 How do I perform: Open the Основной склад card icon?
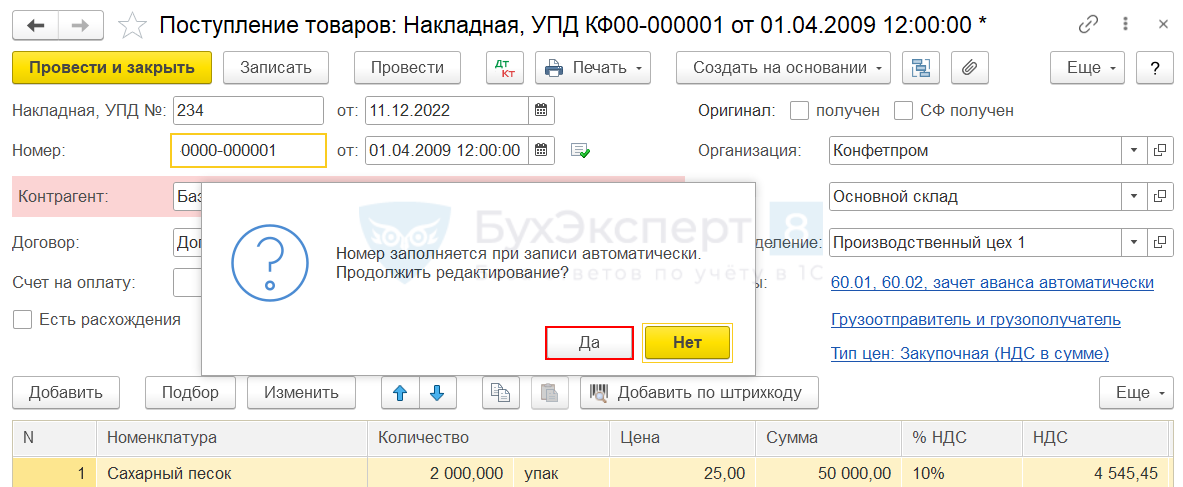click(x=1159, y=197)
